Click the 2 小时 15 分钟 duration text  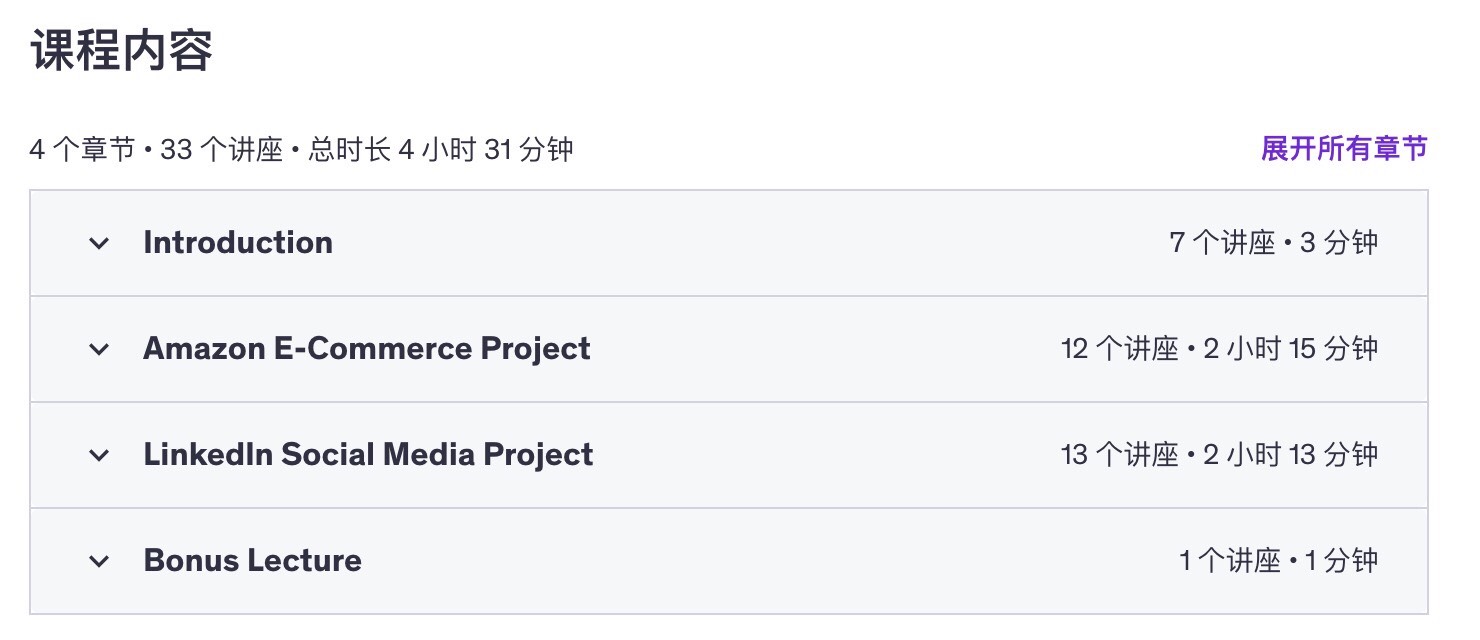(x=1290, y=349)
